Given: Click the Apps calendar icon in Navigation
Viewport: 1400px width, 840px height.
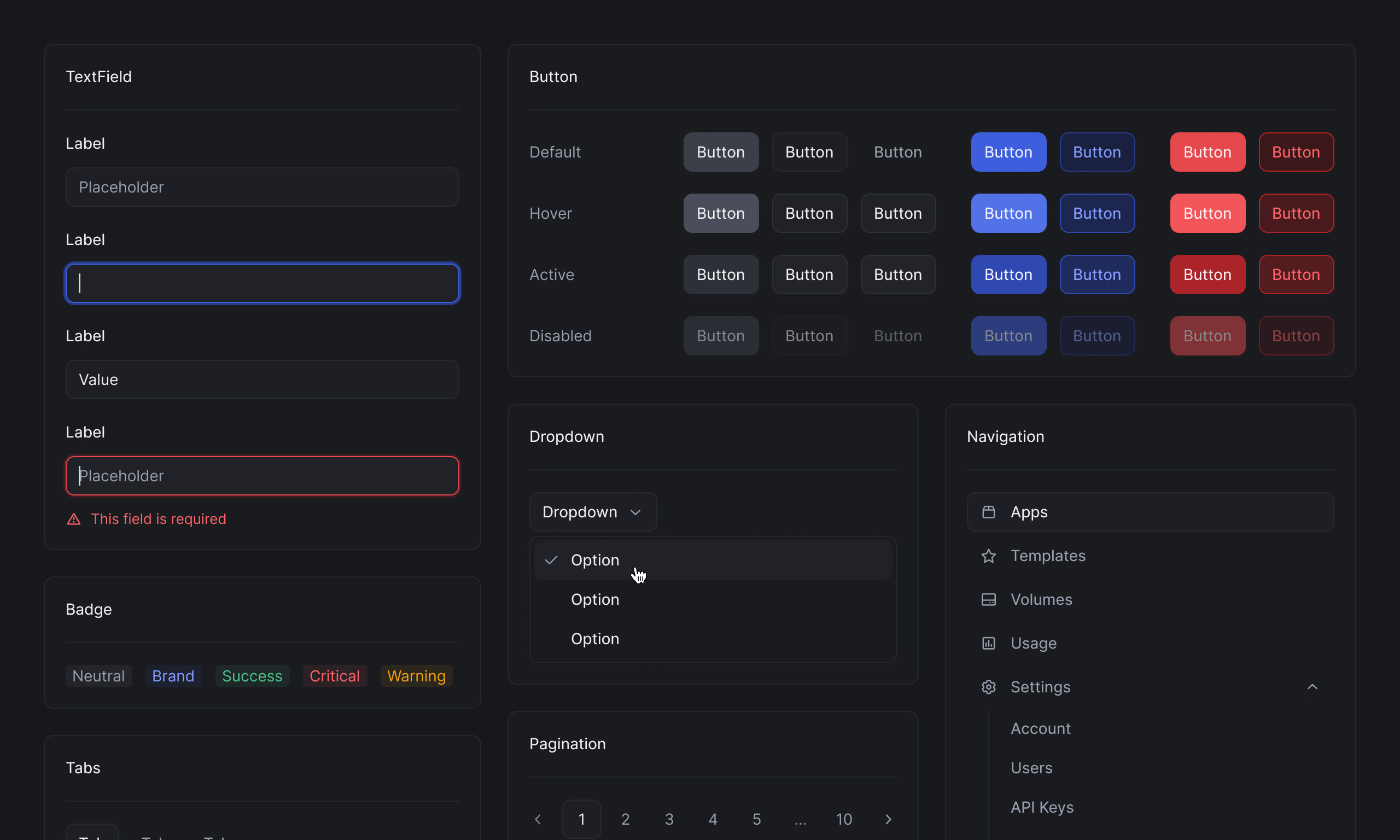Looking at the screenshot, I should [x=988, y=512].
